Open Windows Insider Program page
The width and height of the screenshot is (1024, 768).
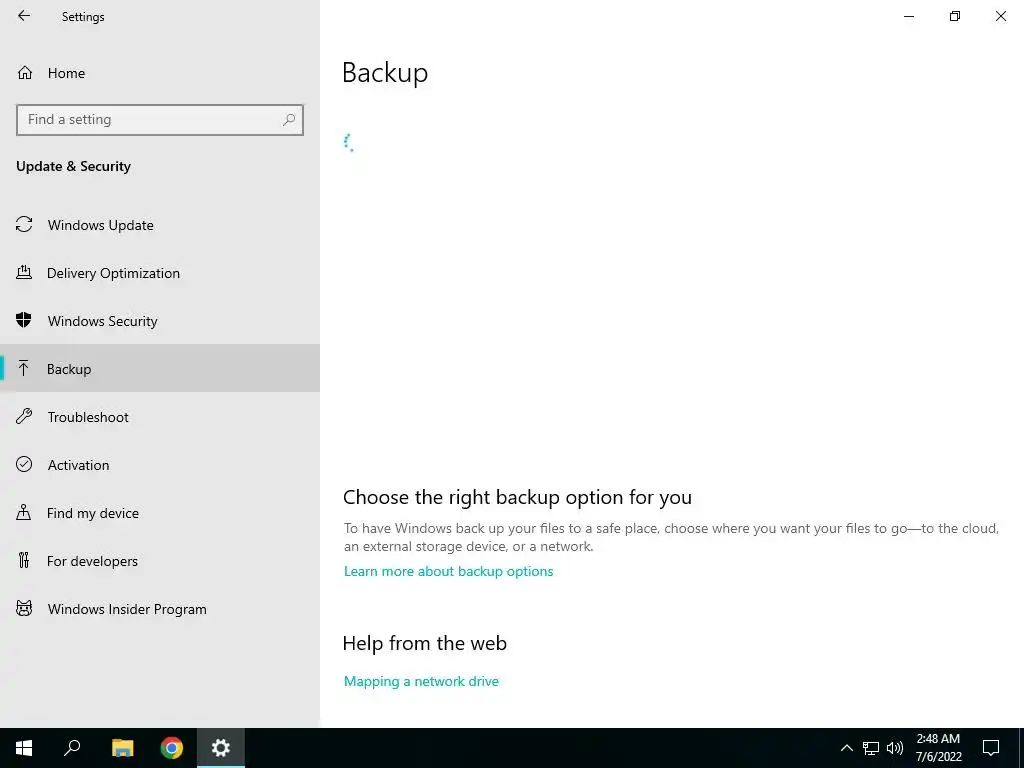tap(160, 609)
